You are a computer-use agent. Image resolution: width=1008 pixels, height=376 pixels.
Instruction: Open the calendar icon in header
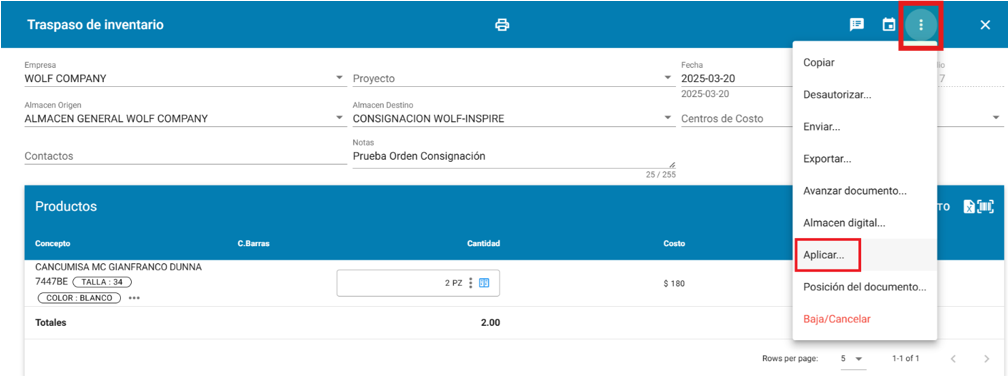pyautogui.click(x=888, y=25)
